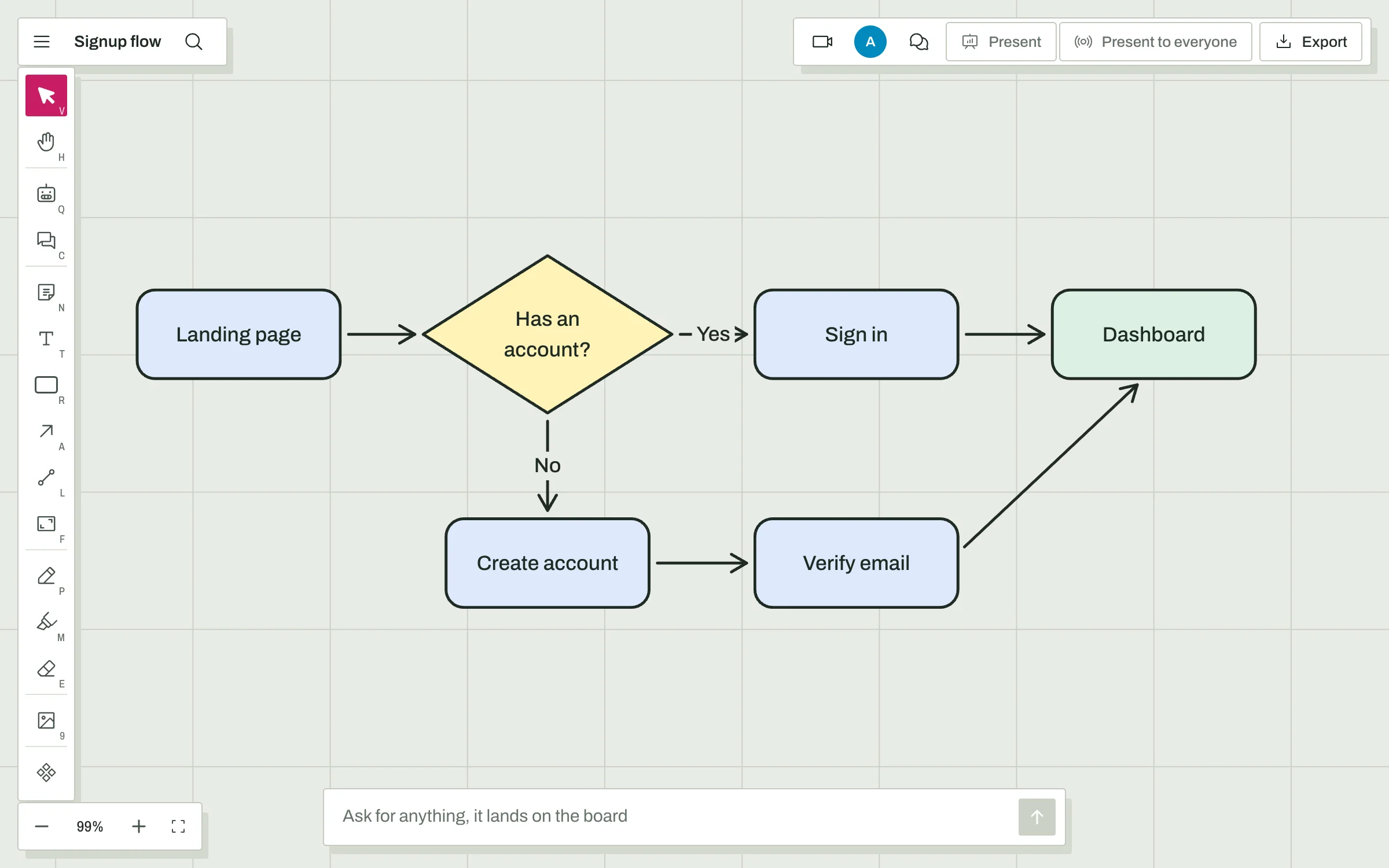The width and height of the screenshot is (1389, 868).
Task: Select the Frame tool
Action: pyautogui.click(x=46, y=524)
